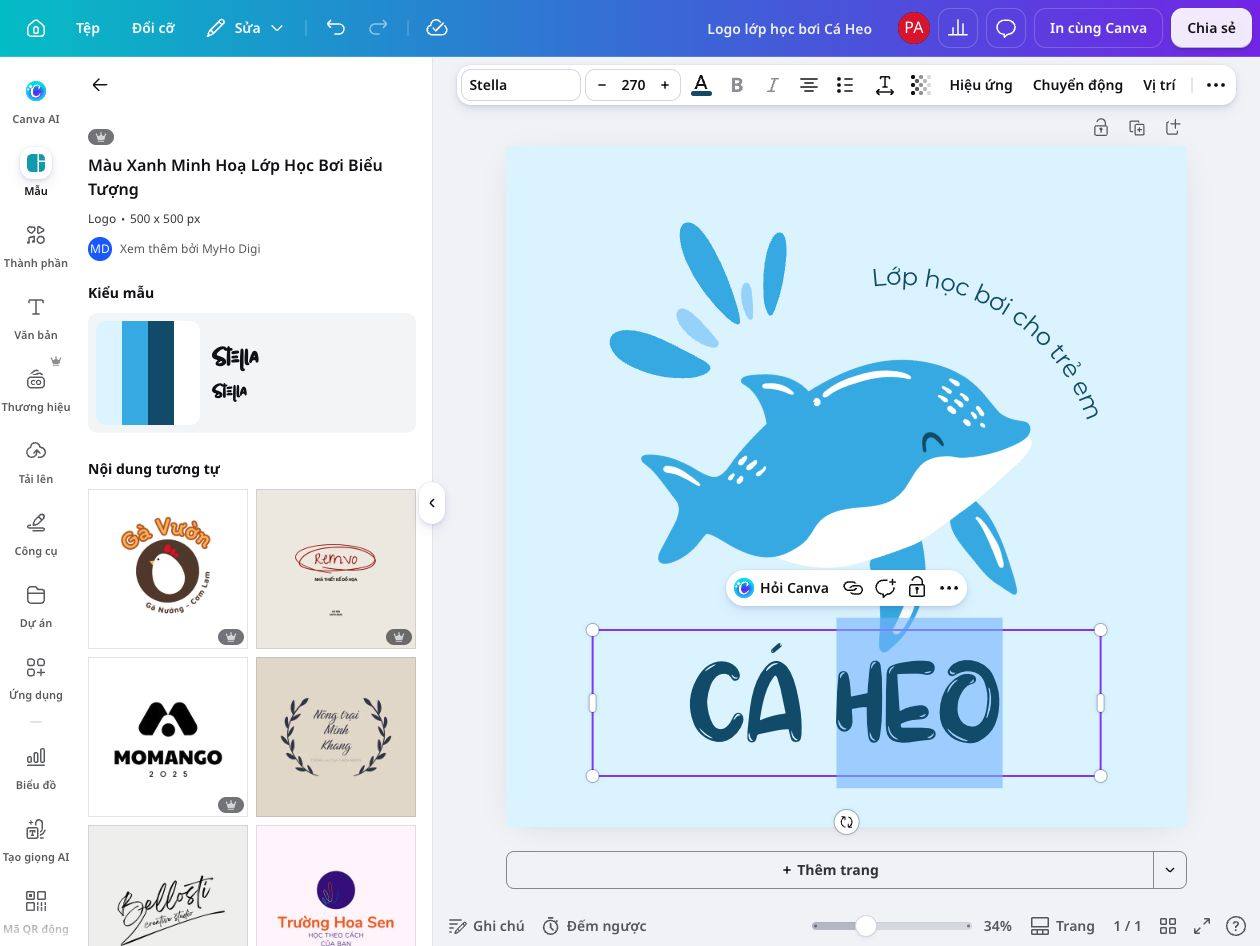The image size is (1260, 946).
Task: Open text spacing options
Action: click(884, 85)
